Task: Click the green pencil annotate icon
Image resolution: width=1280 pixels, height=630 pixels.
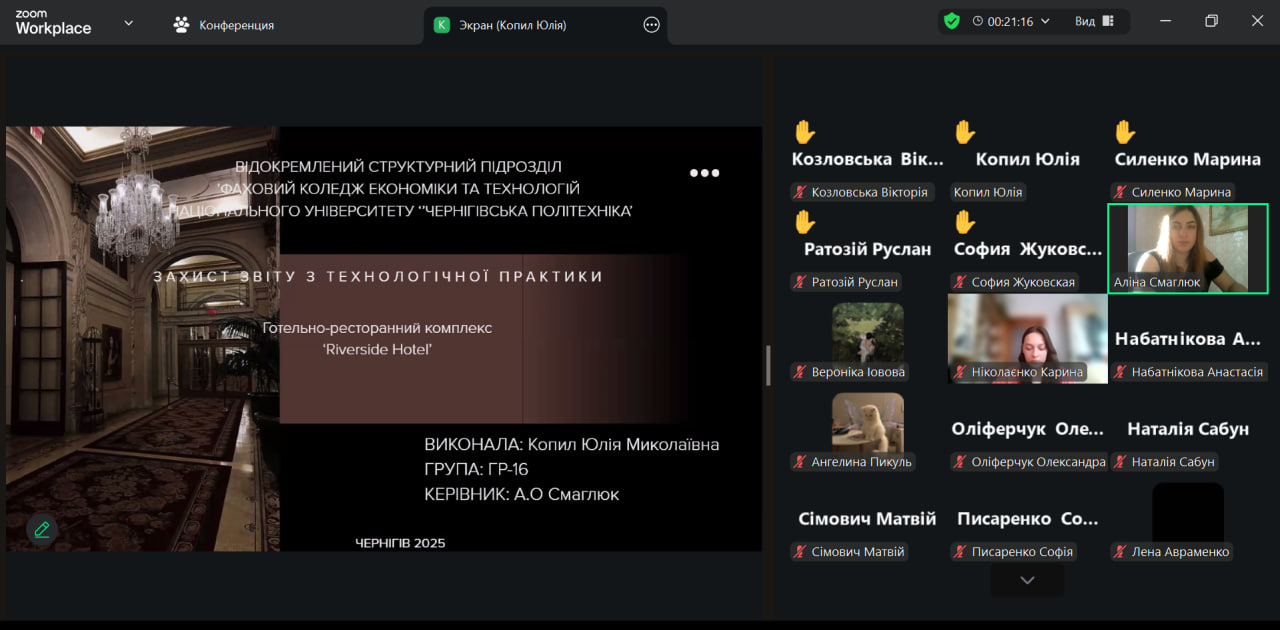Action: [x=42, y=530]
